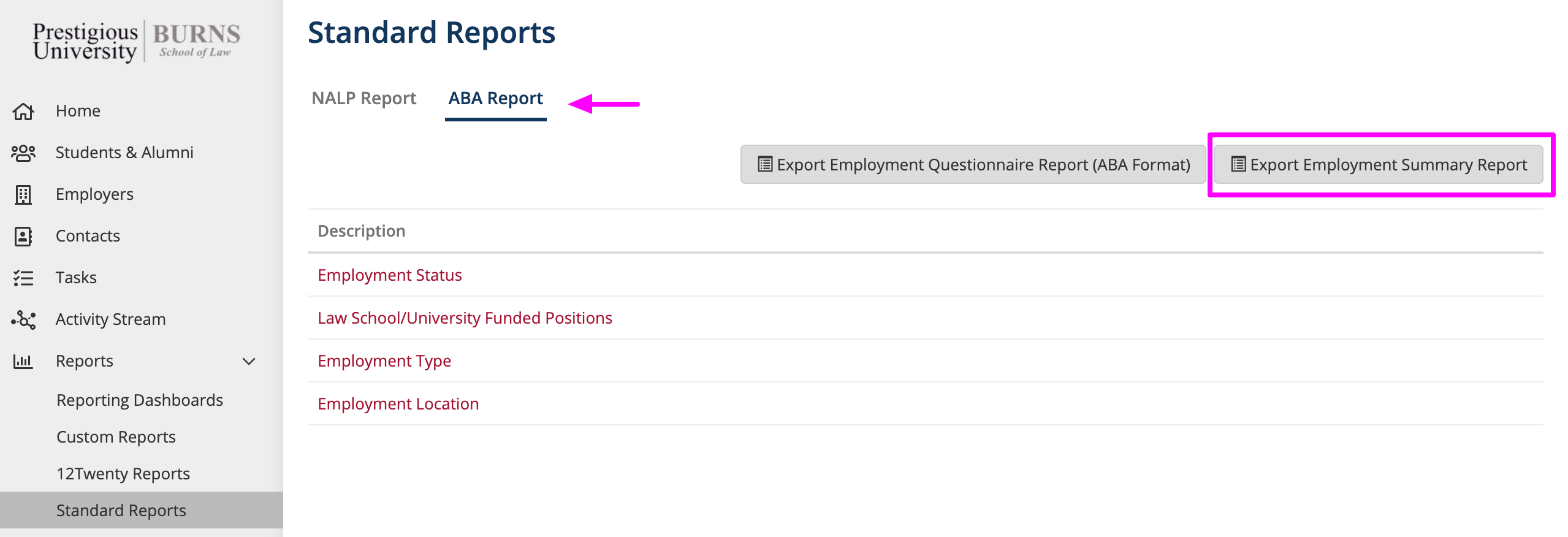The image size is (1568, 537).
Task: Click the Students & Alumni people icon
Action: tap(23, 153)
